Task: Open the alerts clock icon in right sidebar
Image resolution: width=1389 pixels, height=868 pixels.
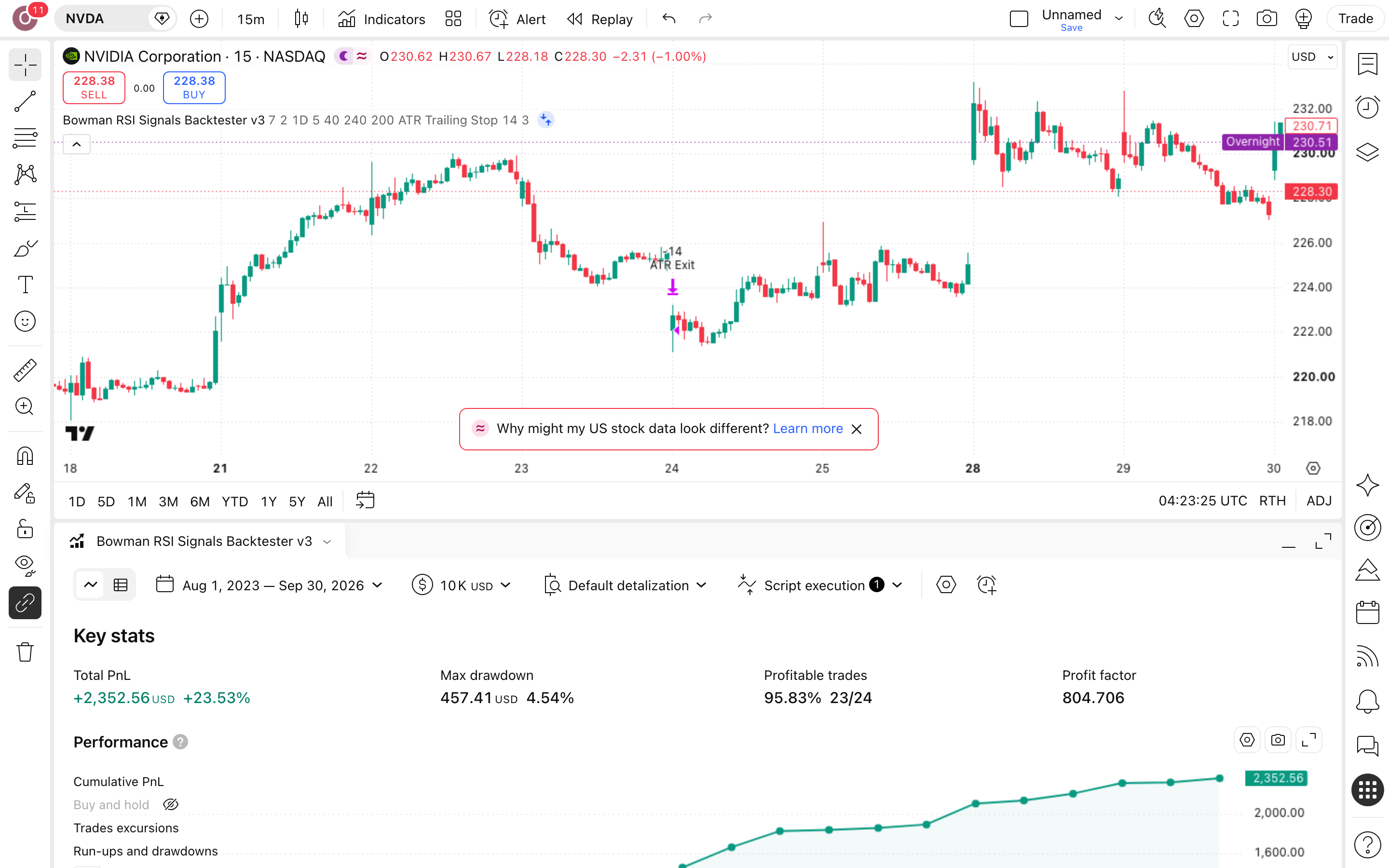Action: 1368,108
